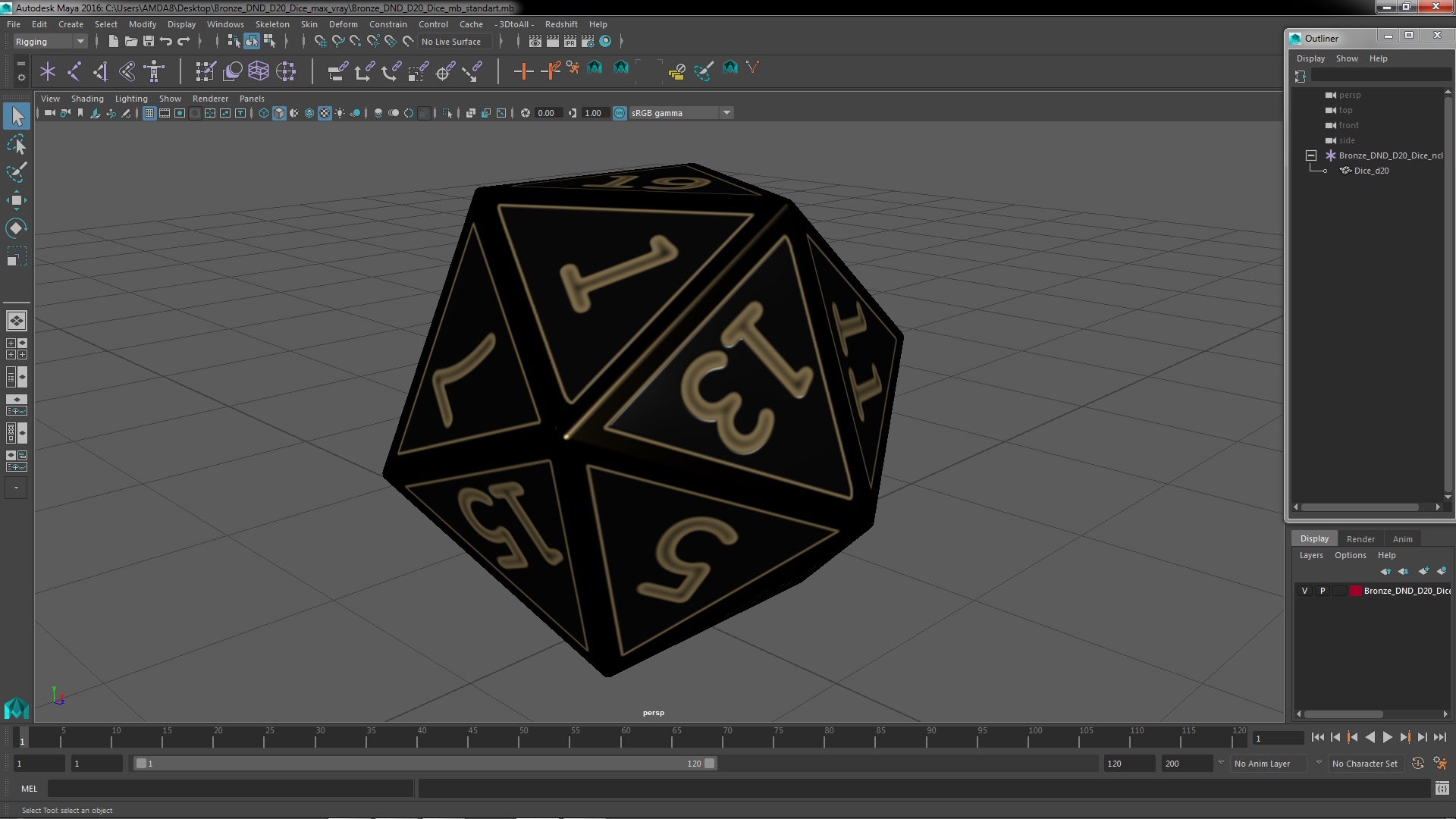Click the sRGB gamma dropdown
Image resolution: width=1456 pixels, height=819 pixels.
(x=679, y=113)
